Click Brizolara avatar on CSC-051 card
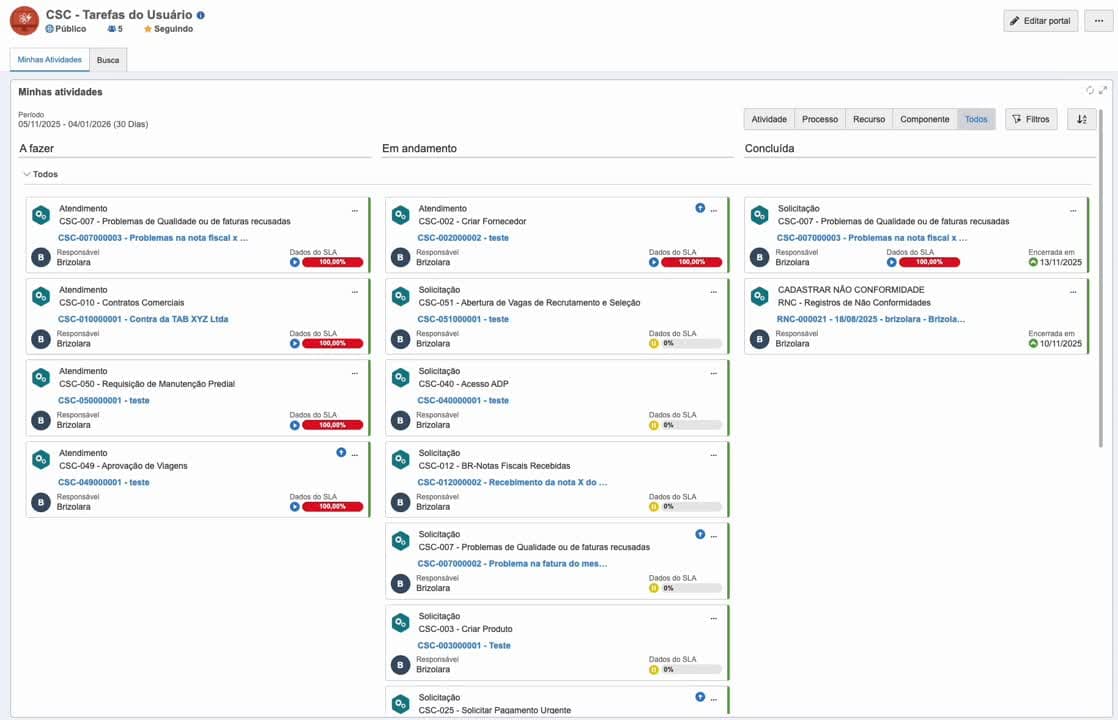The height and width of the screenshot is (720, 1118). pyautogui.click(x=401, y=339)
